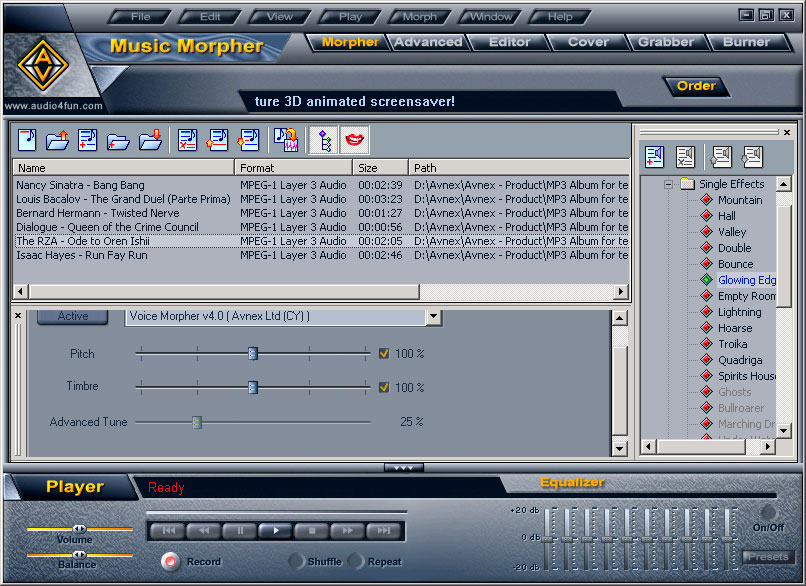Open the Window menu
806x586 pixels.
[490, 17]
